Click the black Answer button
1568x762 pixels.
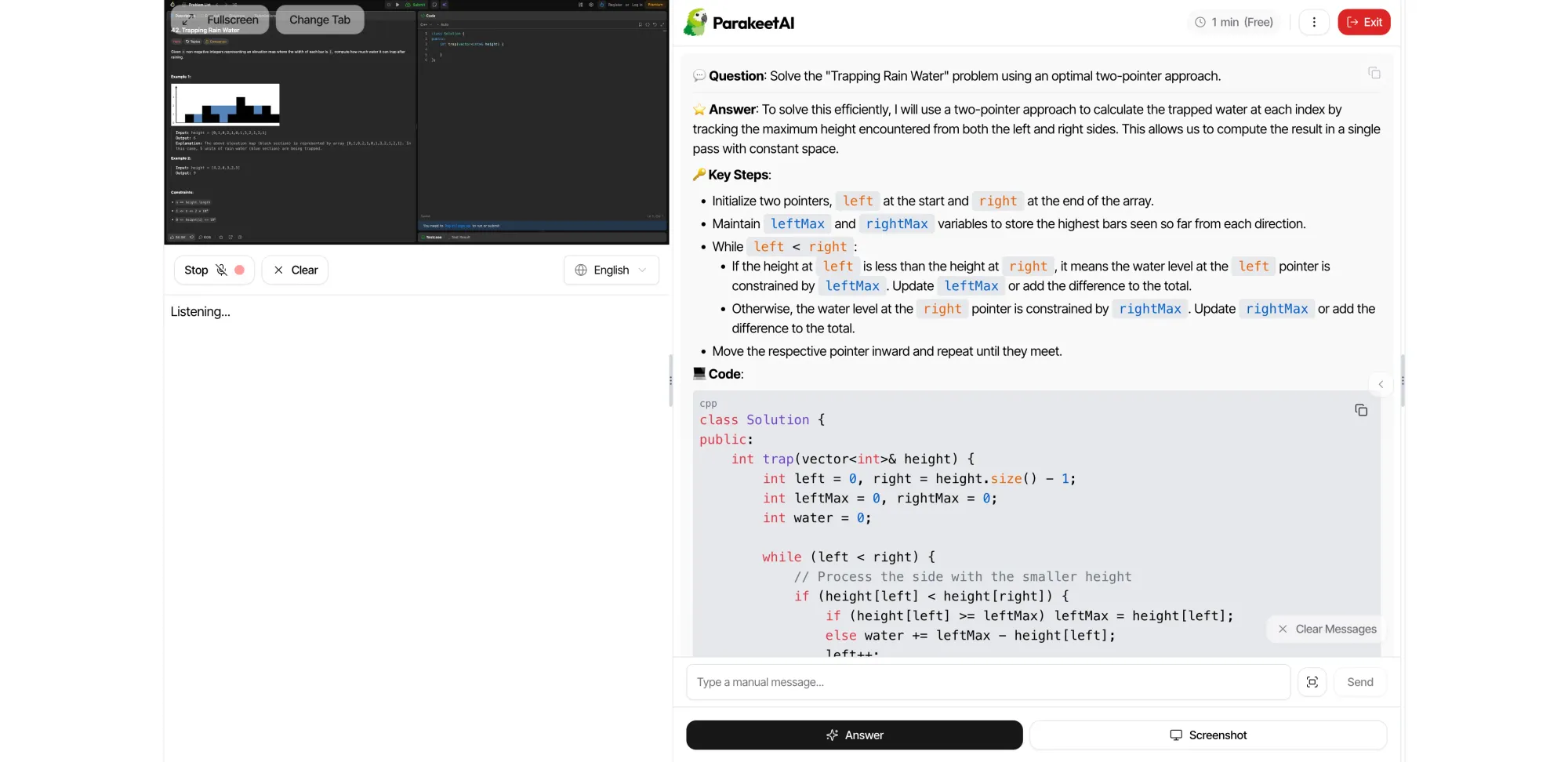[854, 735]
